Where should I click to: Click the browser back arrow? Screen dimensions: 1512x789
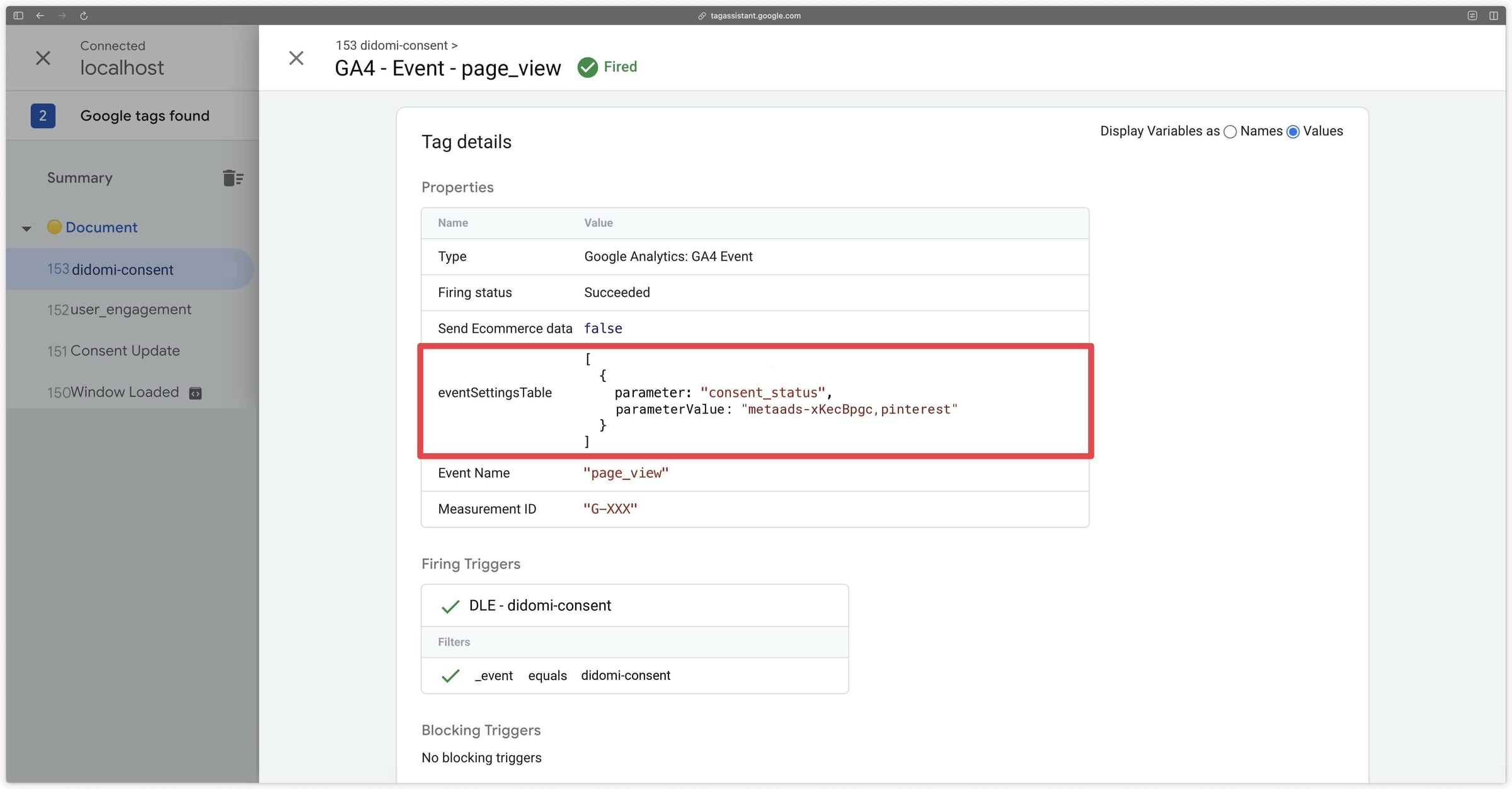tap(40, 15)
